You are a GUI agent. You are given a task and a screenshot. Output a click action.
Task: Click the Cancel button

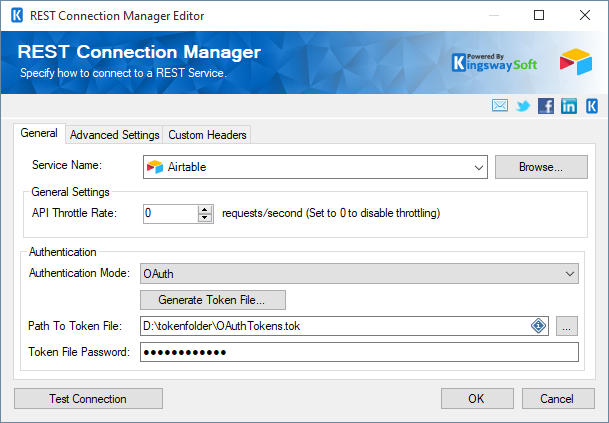coord(558,399)
